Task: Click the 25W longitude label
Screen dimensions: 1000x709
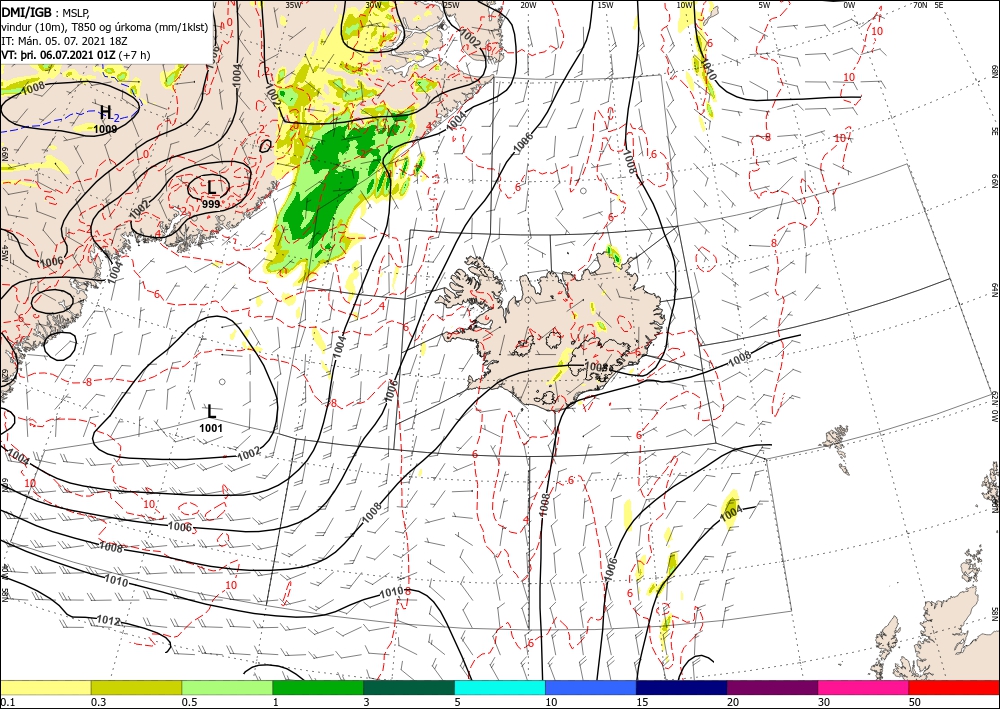Action: pyautogui.click(x=451, y=5)
